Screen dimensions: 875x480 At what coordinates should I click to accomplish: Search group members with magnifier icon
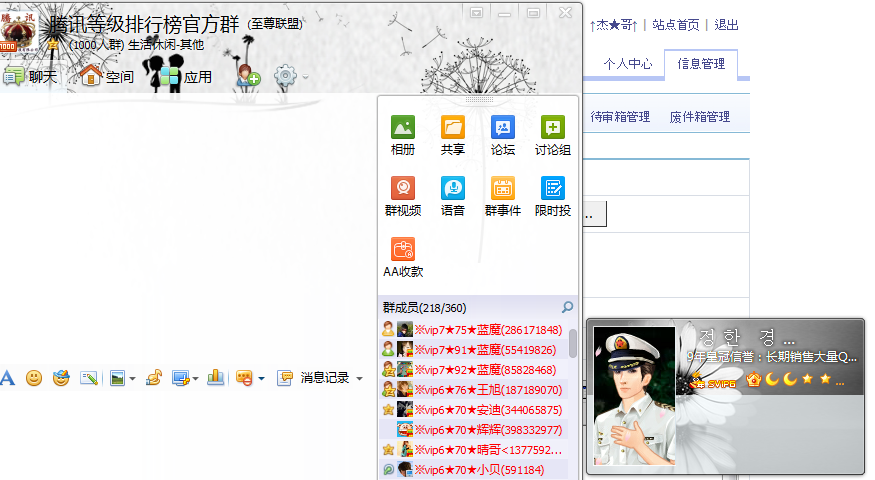[x=567, y=307]
